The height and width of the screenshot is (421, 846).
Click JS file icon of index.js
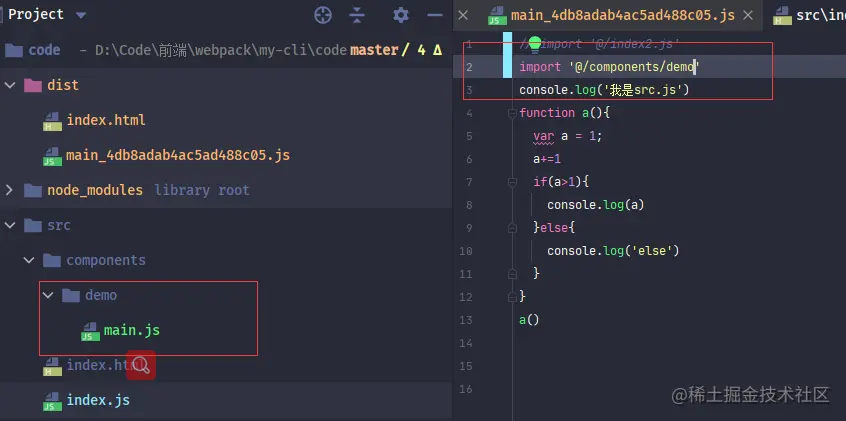click(x=52, y=400)
